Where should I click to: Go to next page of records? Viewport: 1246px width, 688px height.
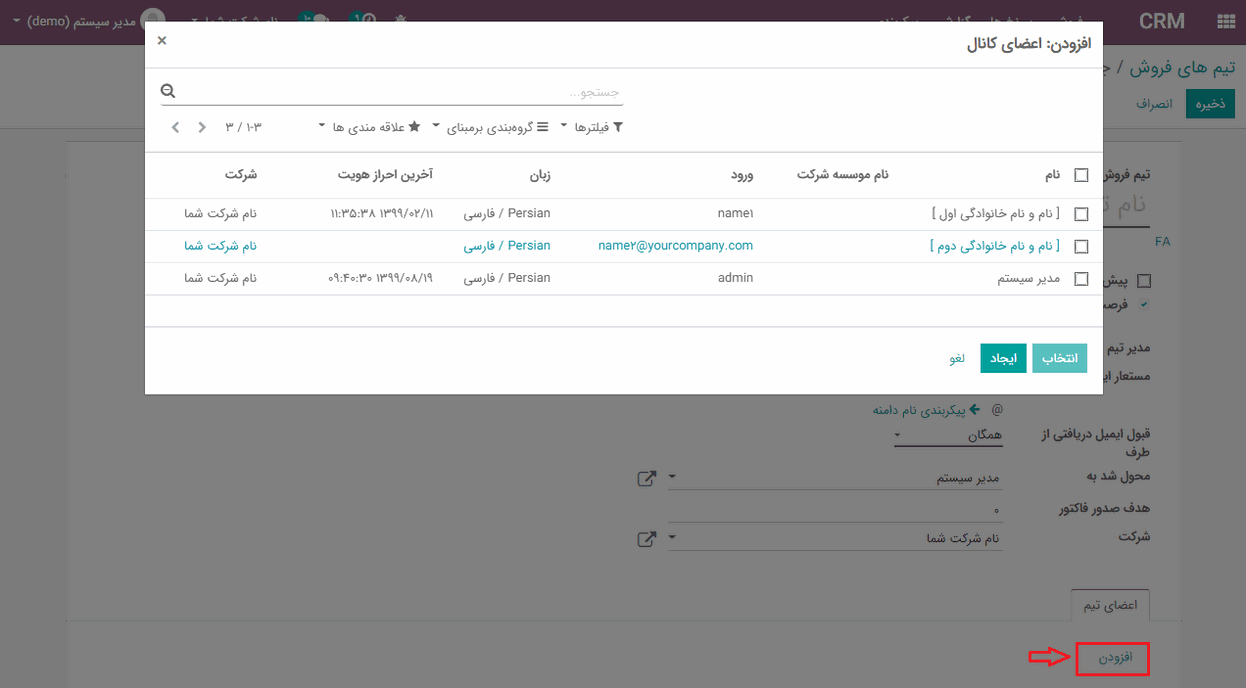coord(176,127)
